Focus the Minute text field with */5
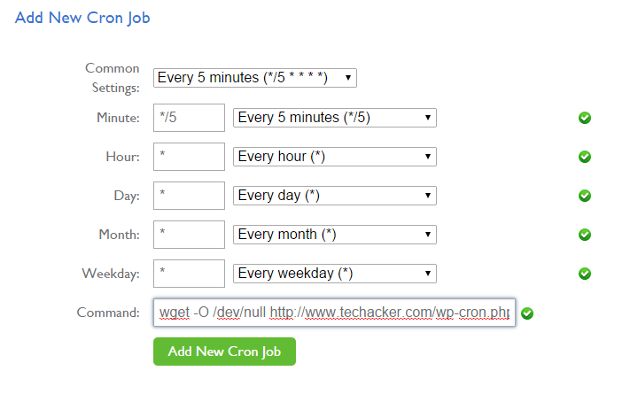Image resolution: width=638 pixels, height=394 pixels. [x=189, y=118]
